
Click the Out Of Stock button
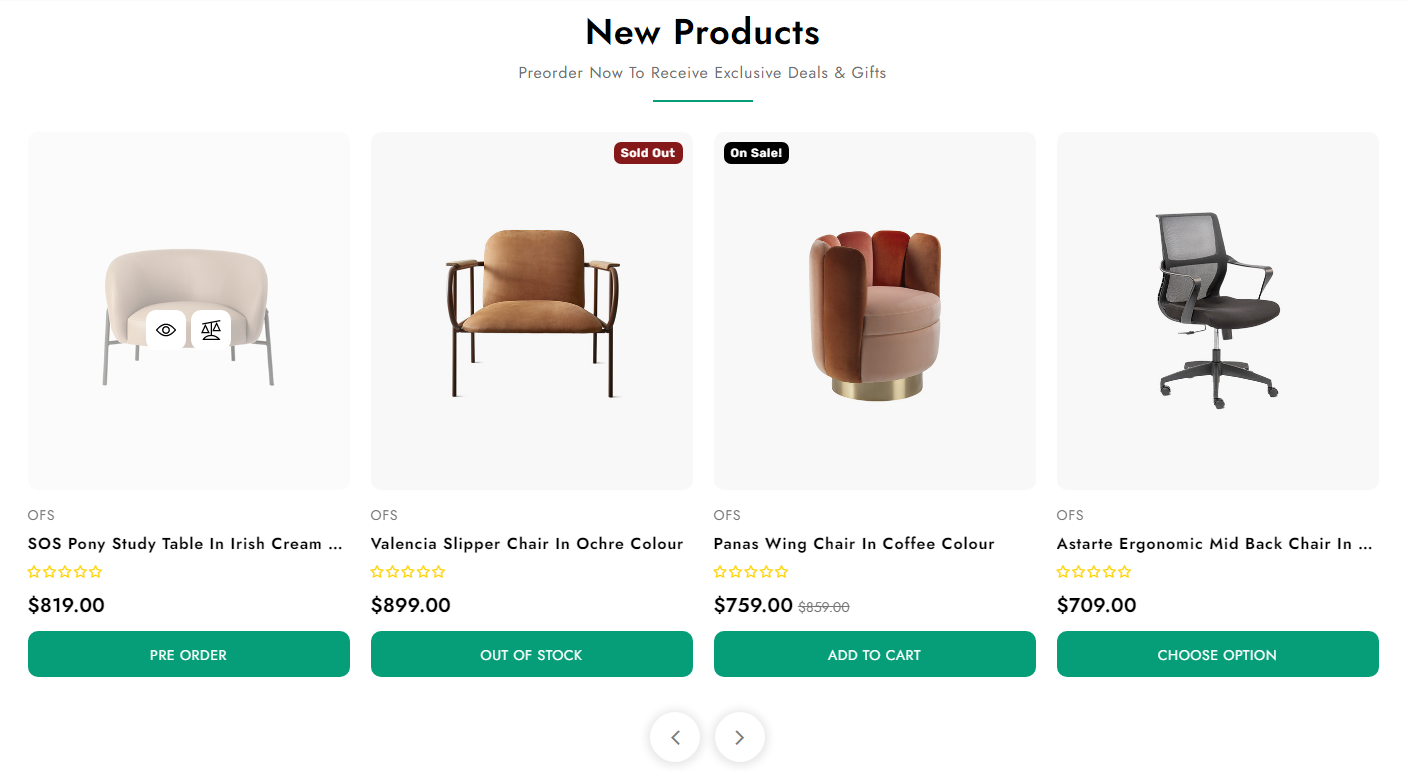[x=531, y=654]
